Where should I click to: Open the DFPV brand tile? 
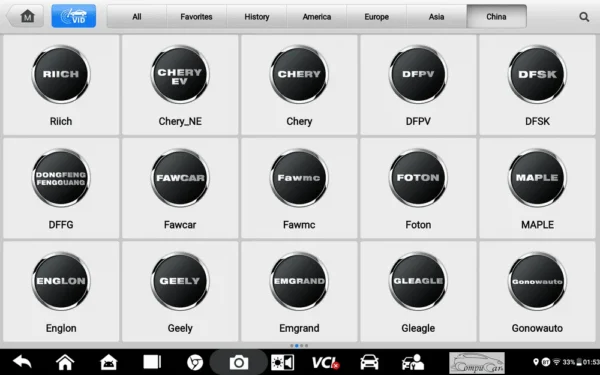pos(418,75)
